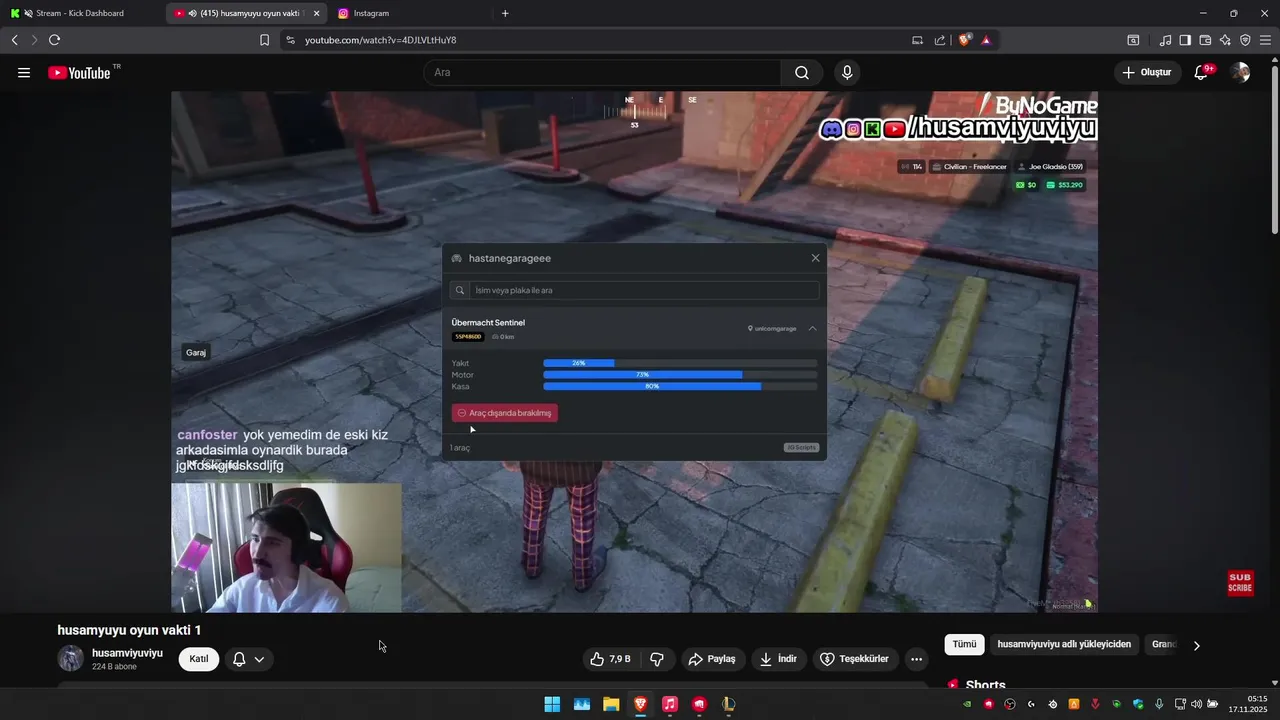1280x720 pixels.
Task: Open Brave VPN shield icon
Action: (1245, 40)
